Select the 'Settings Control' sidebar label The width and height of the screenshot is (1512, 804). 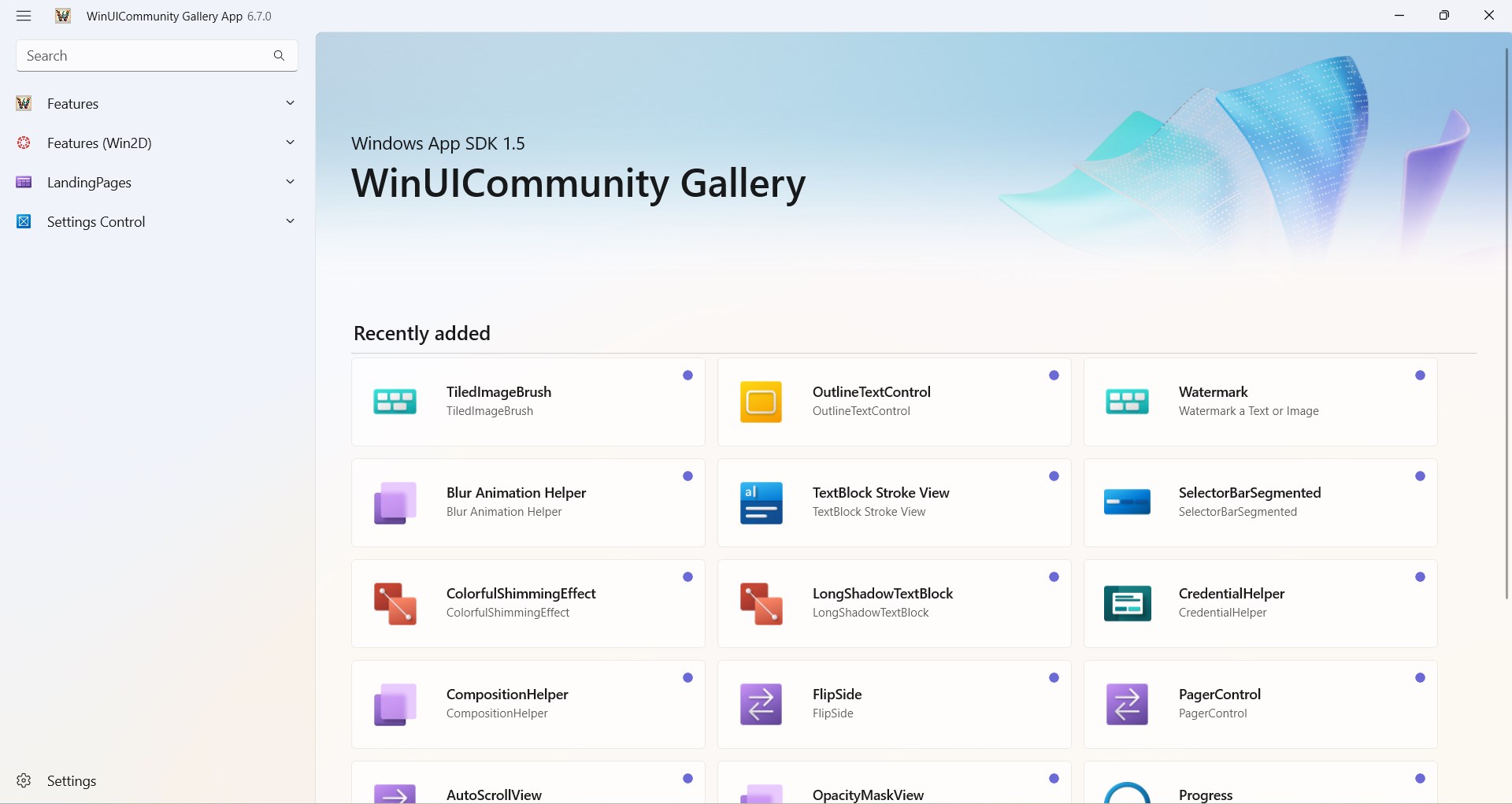click(x=96, y=222)
